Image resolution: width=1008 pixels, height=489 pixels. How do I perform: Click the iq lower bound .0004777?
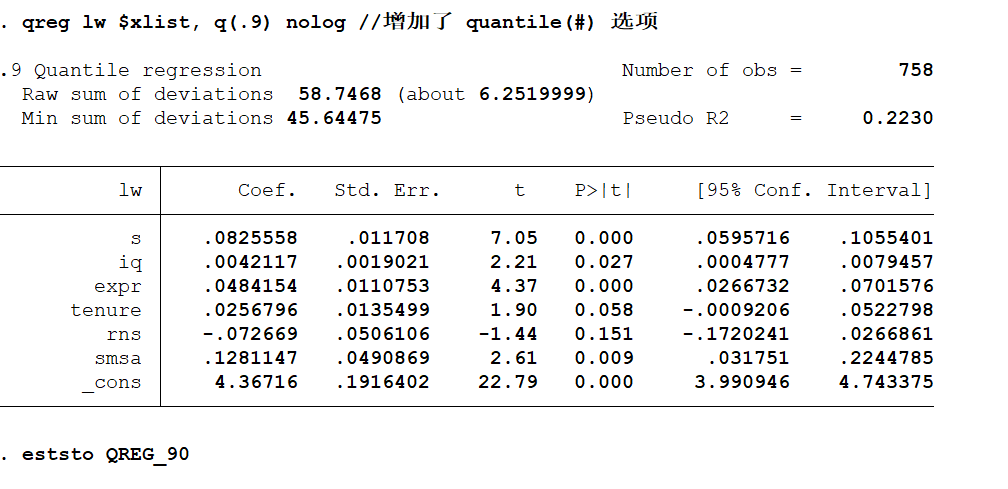point(742,262)
